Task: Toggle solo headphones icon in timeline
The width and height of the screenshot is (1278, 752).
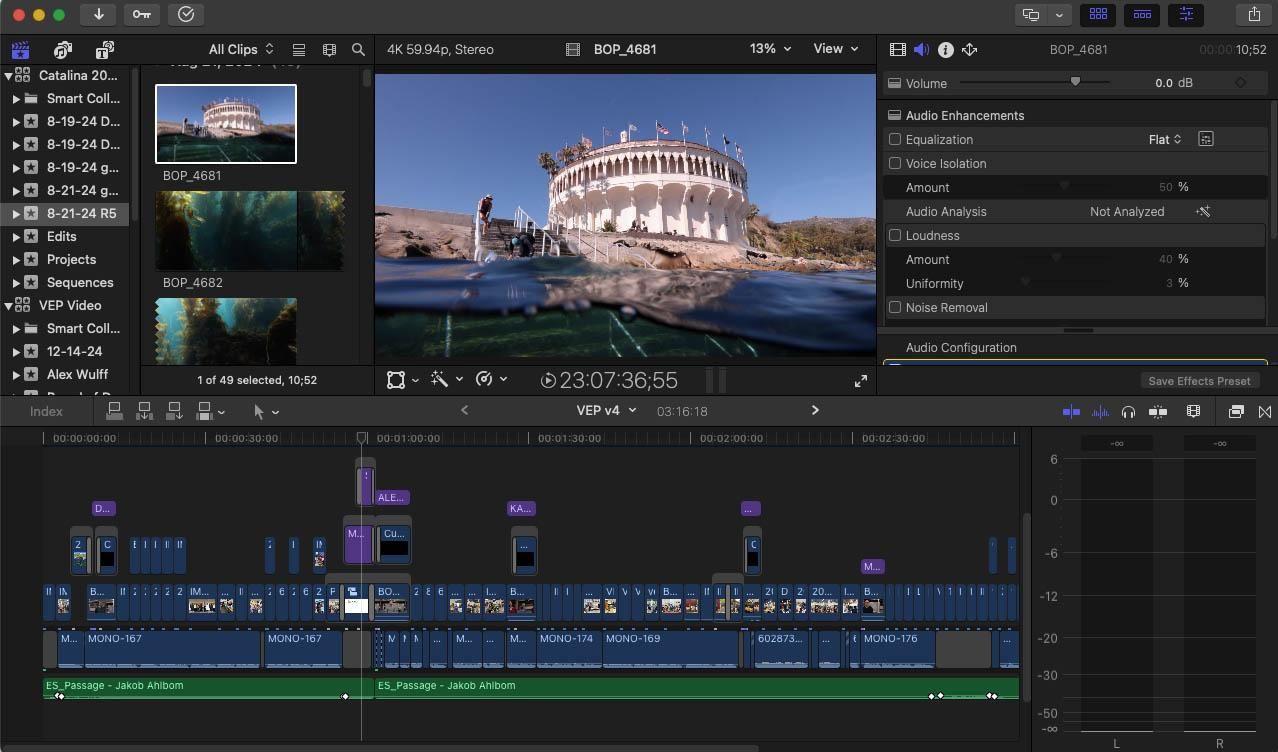Action: pyautogui.click(x=1128, y=411)
